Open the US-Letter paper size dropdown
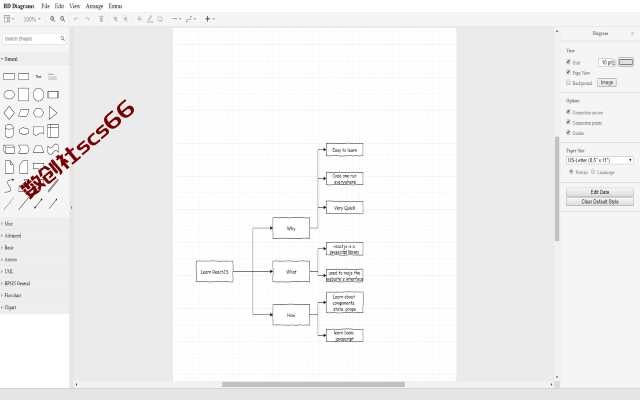This screenshot has height=400, width=640. click(600, 160)
